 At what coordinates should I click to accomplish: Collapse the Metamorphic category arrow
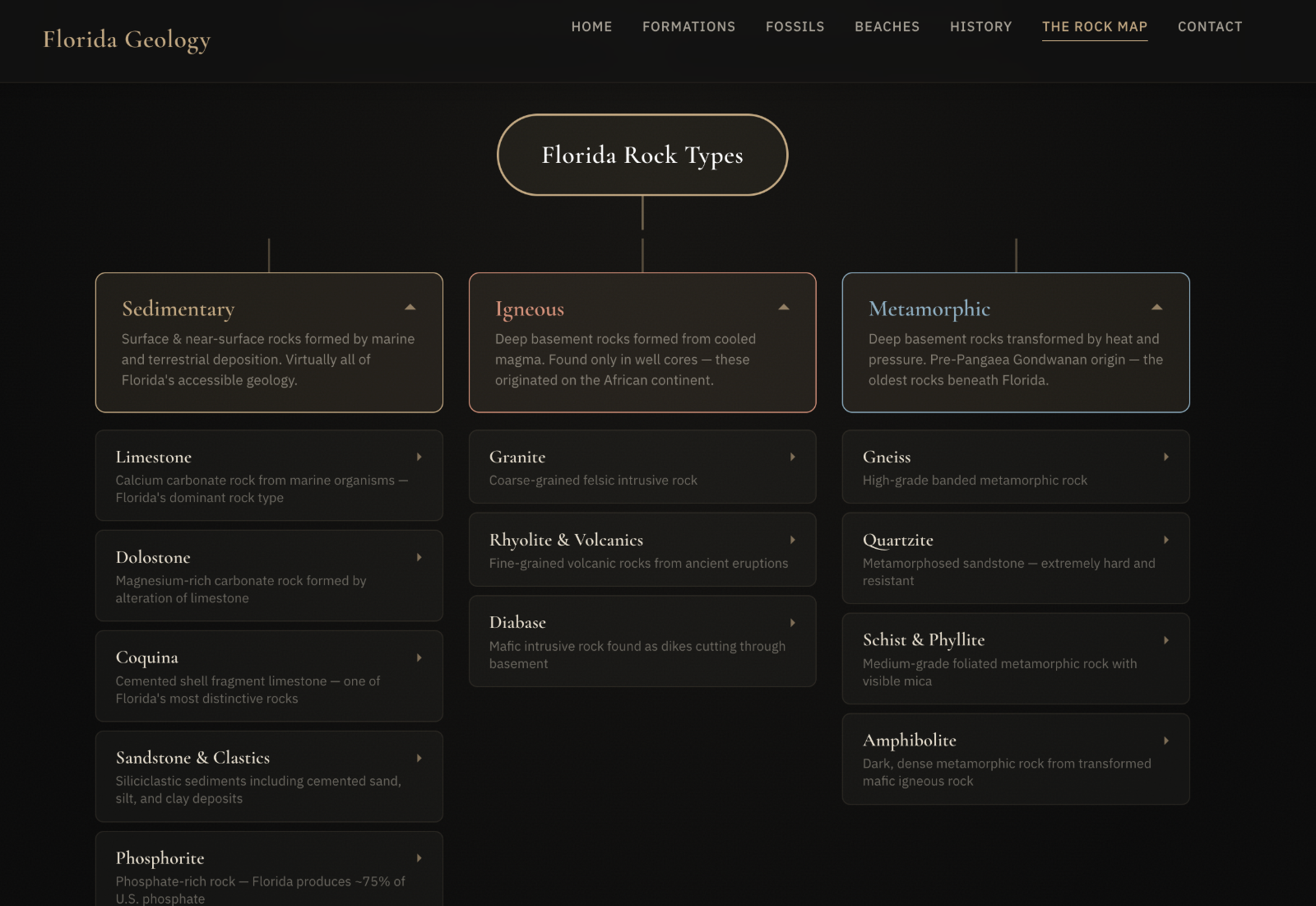click(x=1157, y=308)
